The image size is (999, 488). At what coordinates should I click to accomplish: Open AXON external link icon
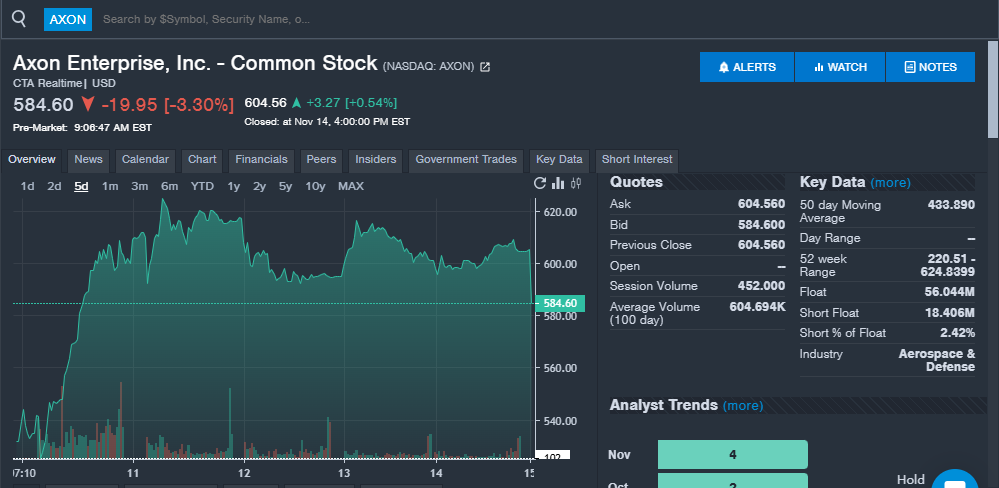coord(485,67)
